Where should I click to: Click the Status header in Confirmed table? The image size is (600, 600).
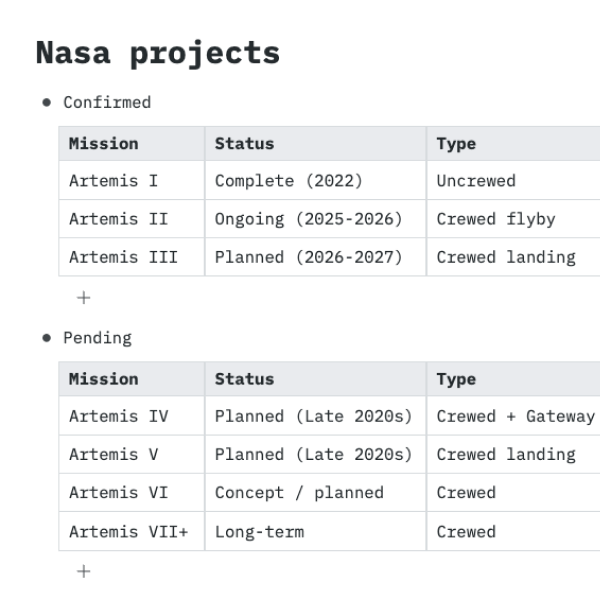(x=316, y=143)
